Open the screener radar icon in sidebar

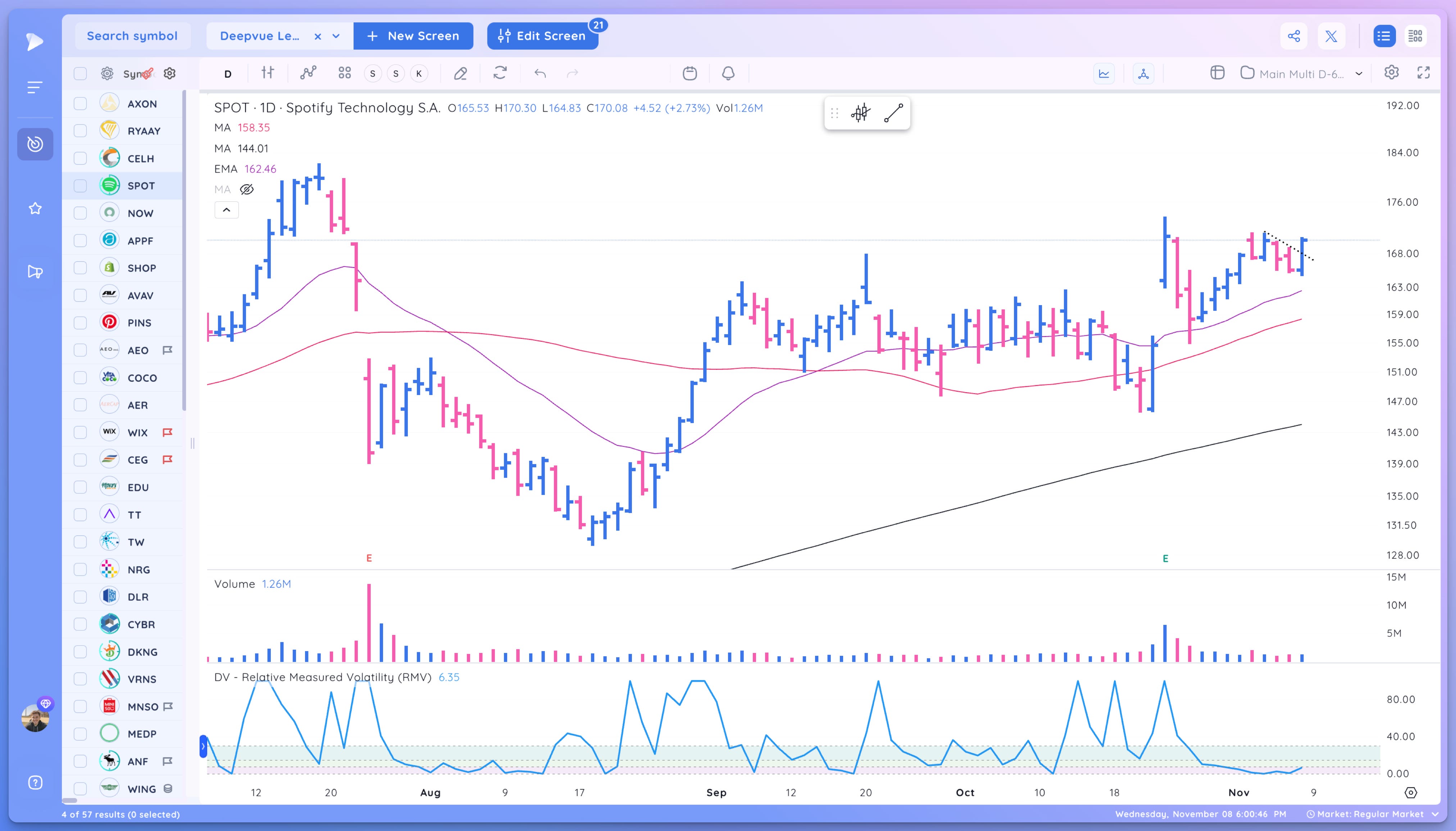coord(35,144)
